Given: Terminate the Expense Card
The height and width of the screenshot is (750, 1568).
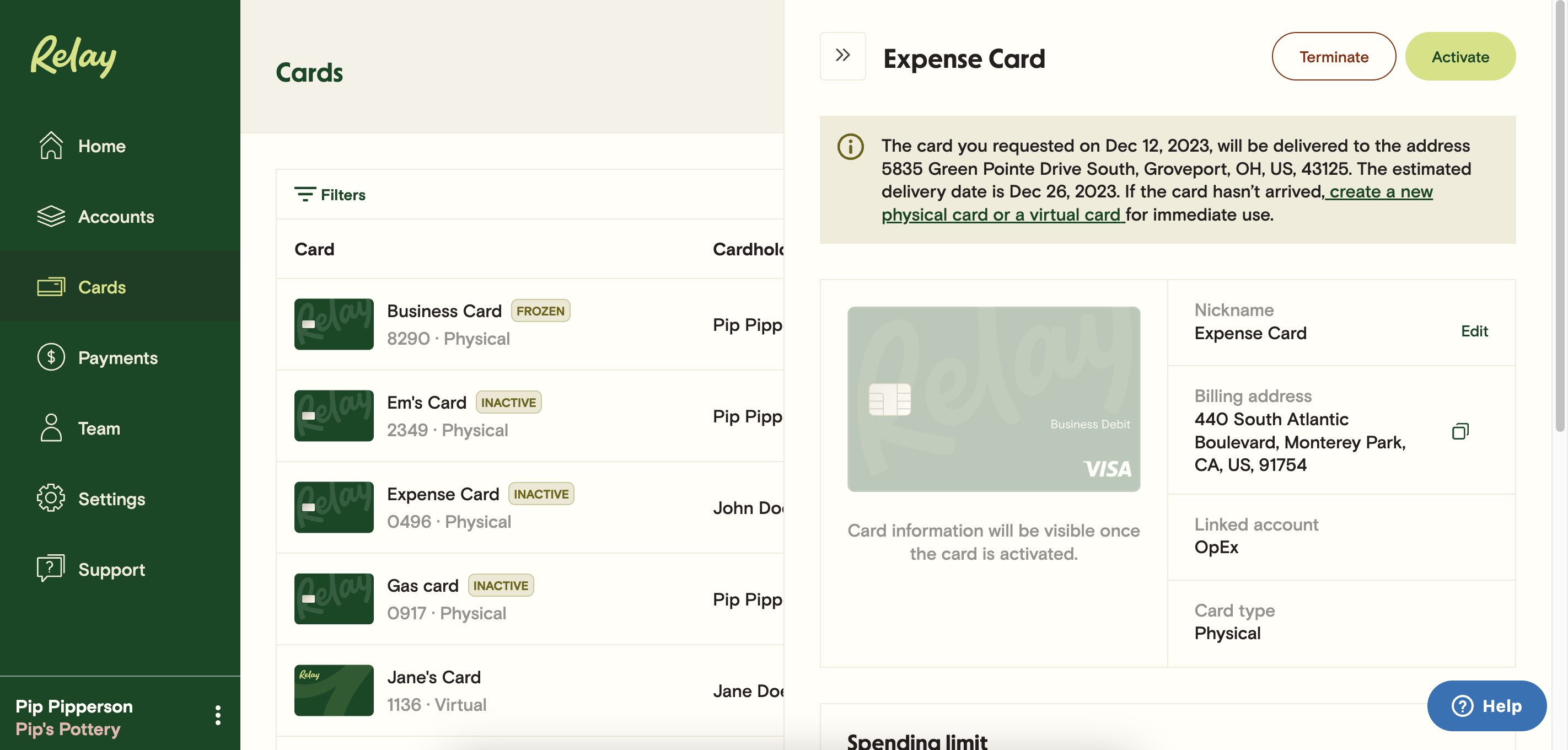Looking at the screenshot, I should 1334,56.
